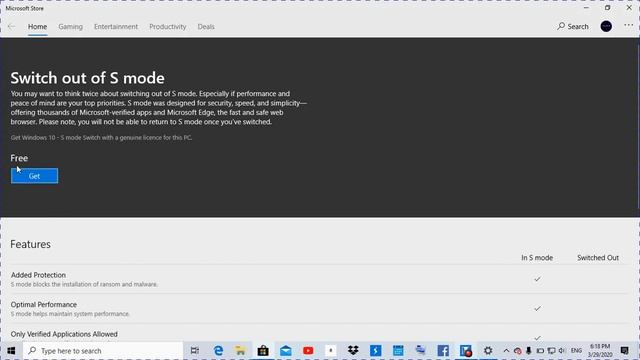This screenshot has width=640, height=360.
Task: Click the blue Get button
Action: click(x=34, y=176)
